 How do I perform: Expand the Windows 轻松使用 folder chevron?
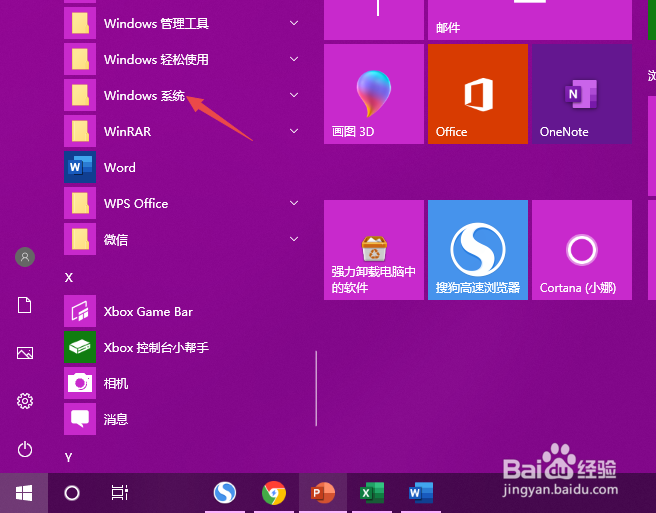pyautogui.click(x=294, y=59)
